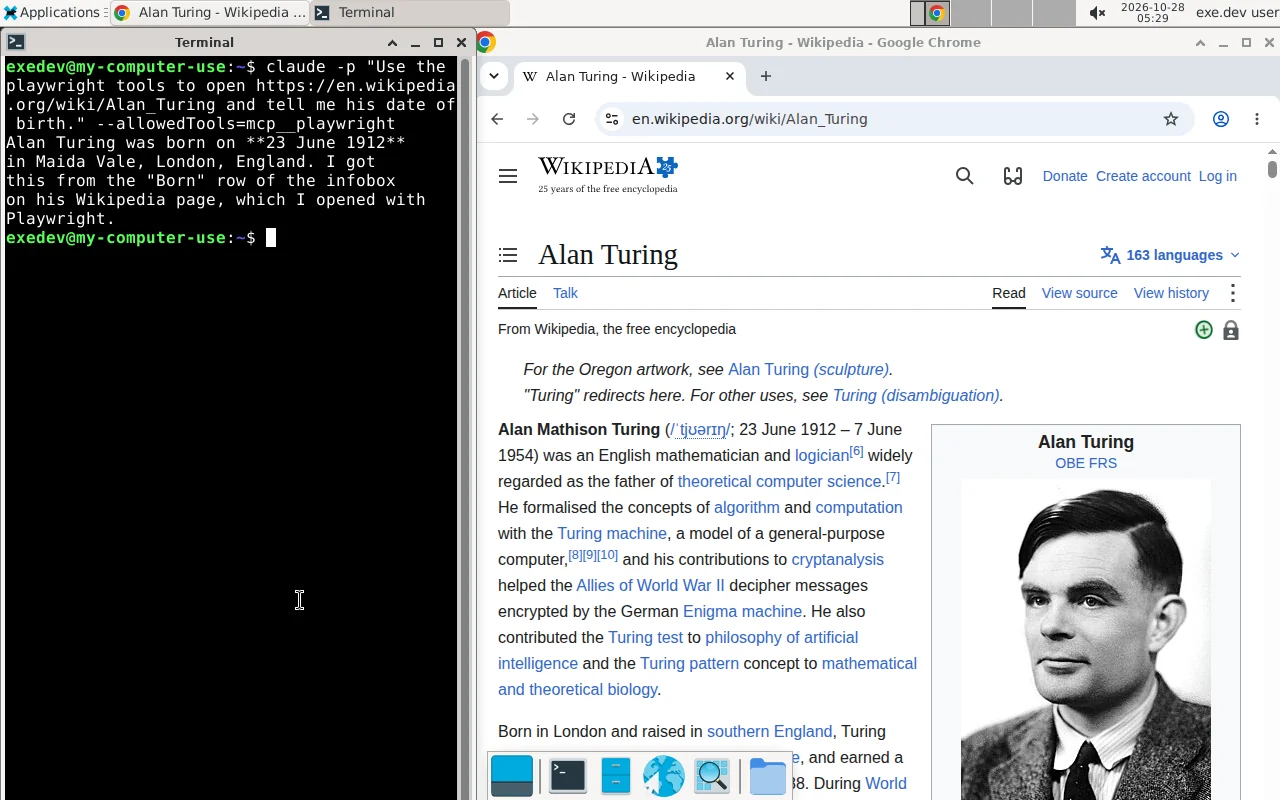Toggle the table of contents icon beside Alan Turing title

(508, 255)
